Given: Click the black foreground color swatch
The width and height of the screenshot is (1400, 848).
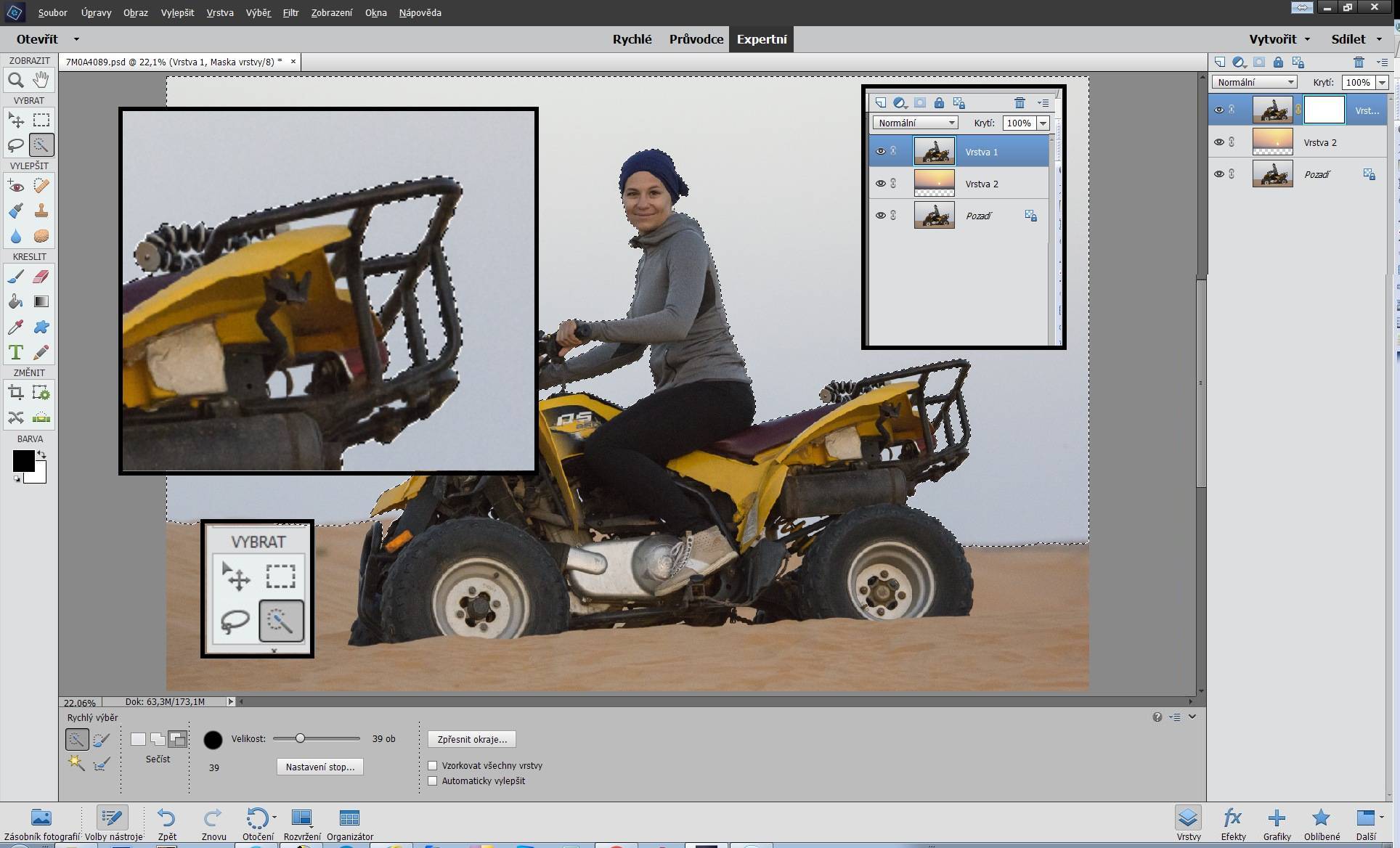Looking at the screenshot, I should (23, 460).
